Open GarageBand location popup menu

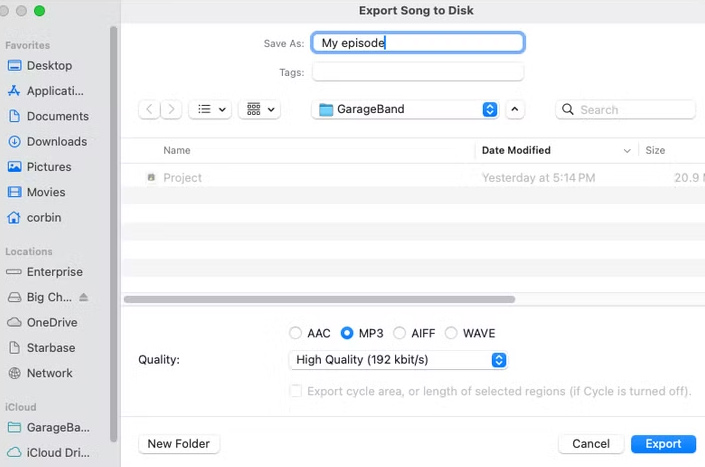click(x=405, y=109)
